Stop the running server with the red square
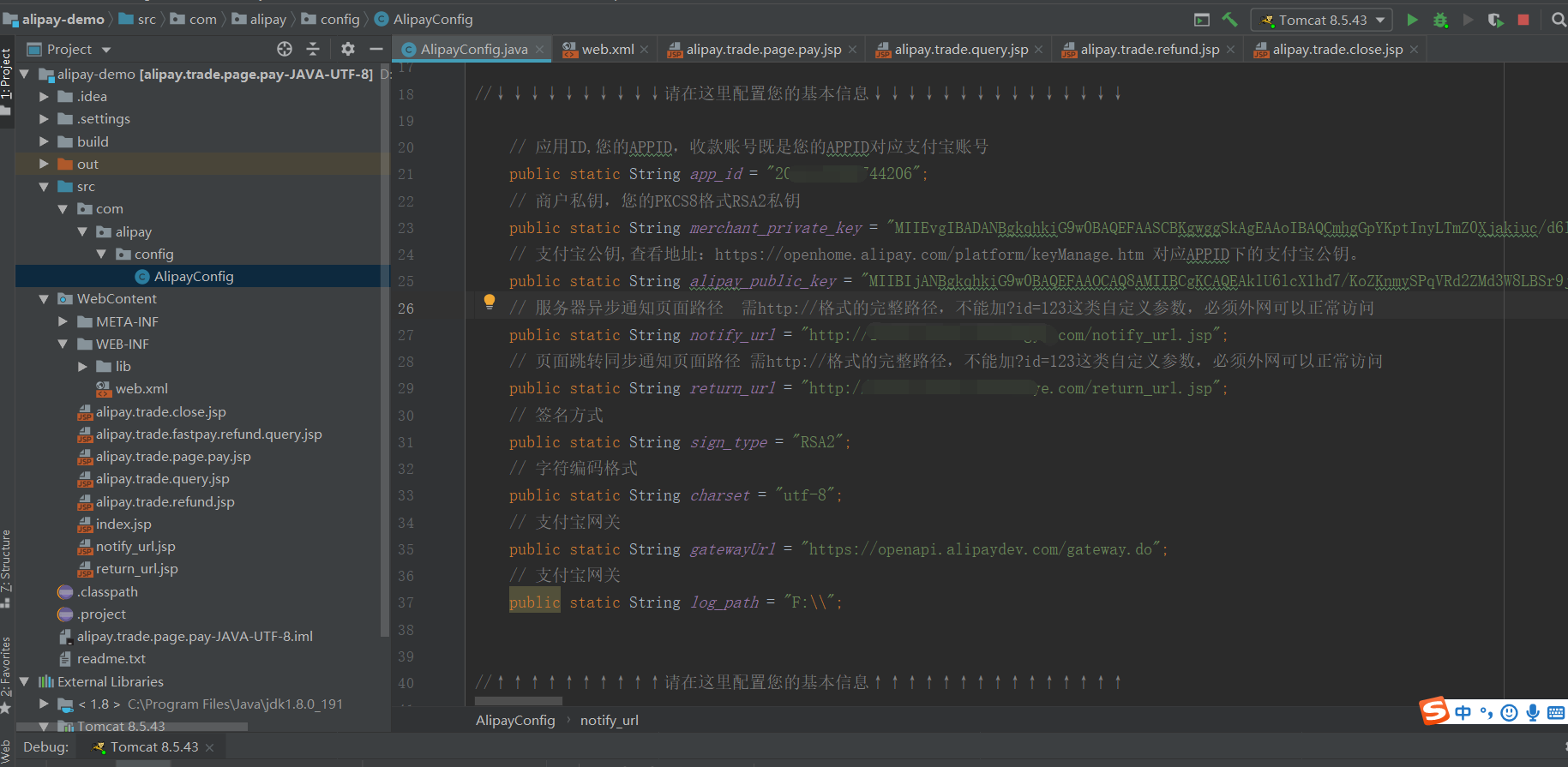Image resolution: width=1568 pixels, height=767 pixels. [1523, 19]
